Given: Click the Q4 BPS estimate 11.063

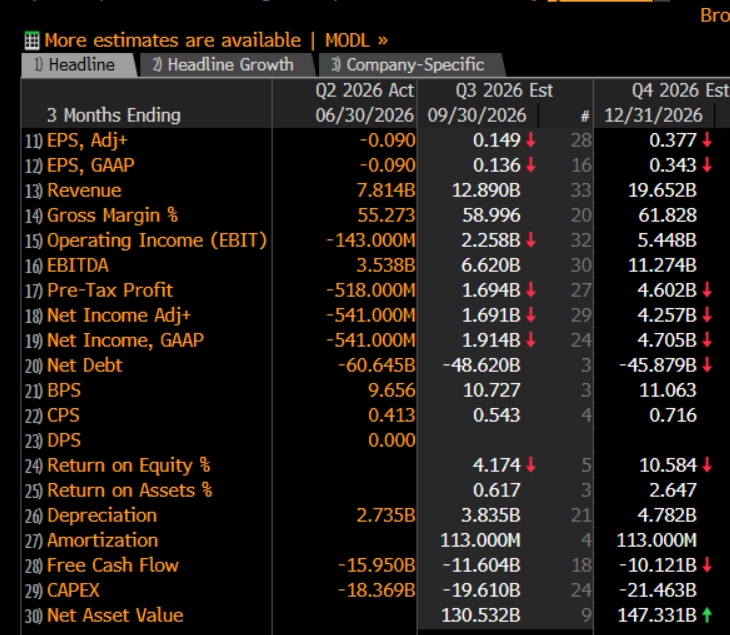Looking at the screenshot, I should 668,391.
